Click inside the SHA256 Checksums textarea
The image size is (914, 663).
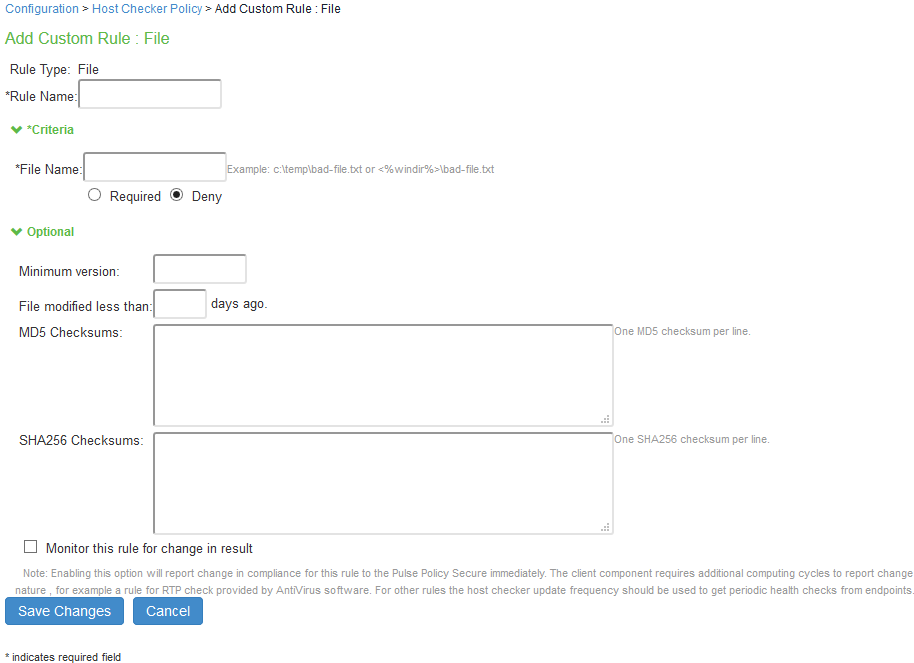(383, 483)
